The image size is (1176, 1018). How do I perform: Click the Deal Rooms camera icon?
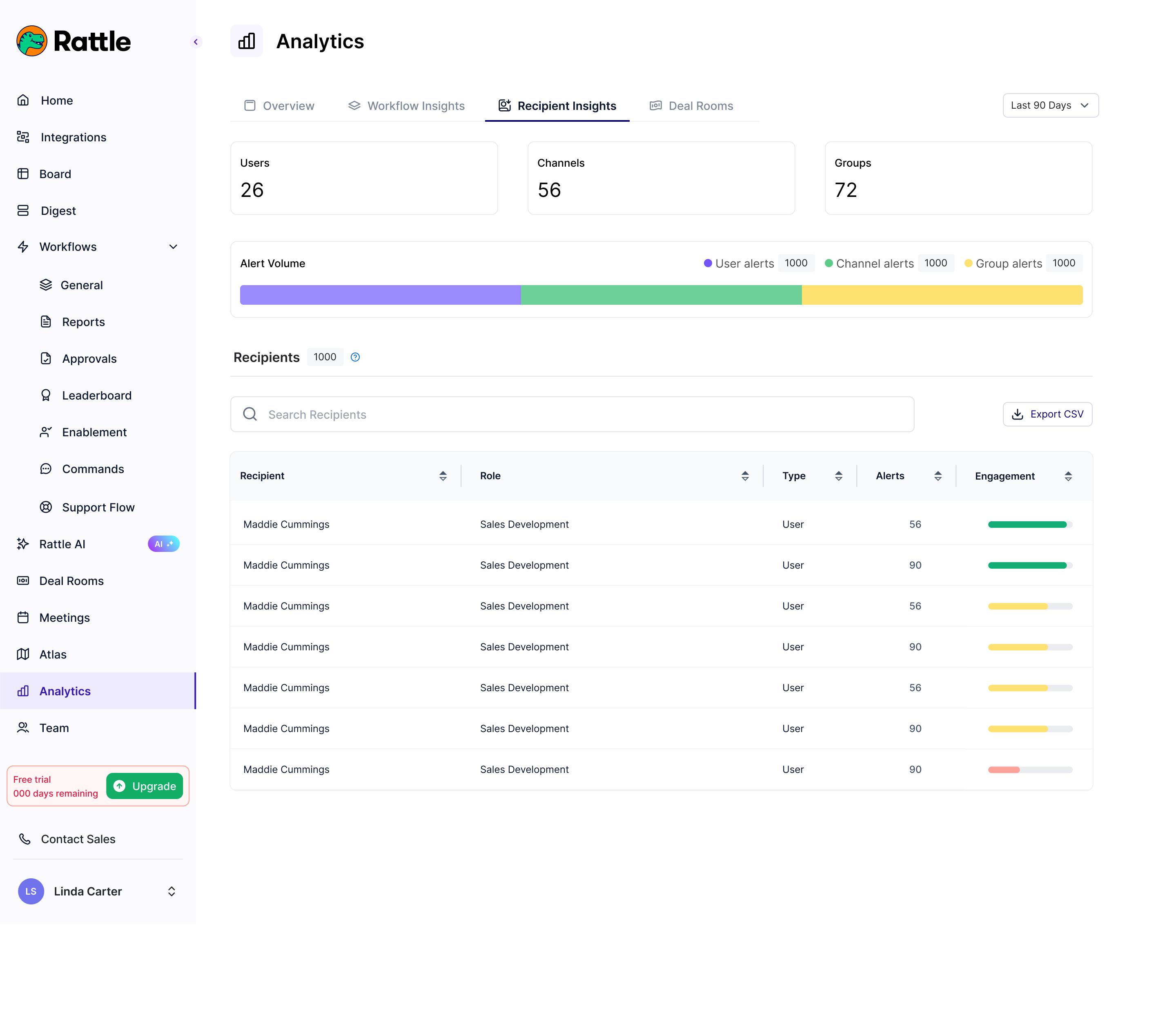pyautogui.click(x=23, y=580)
